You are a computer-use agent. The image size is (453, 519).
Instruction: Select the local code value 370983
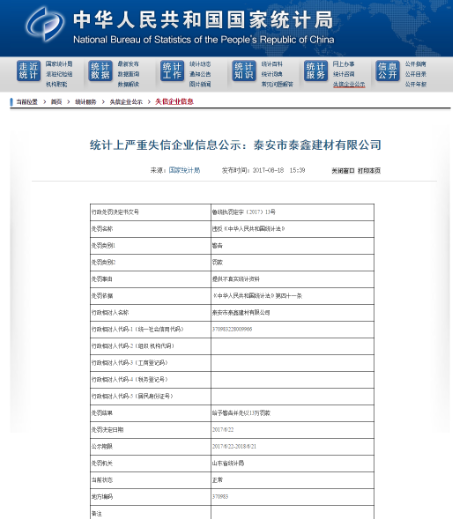(x=220, y=497)
